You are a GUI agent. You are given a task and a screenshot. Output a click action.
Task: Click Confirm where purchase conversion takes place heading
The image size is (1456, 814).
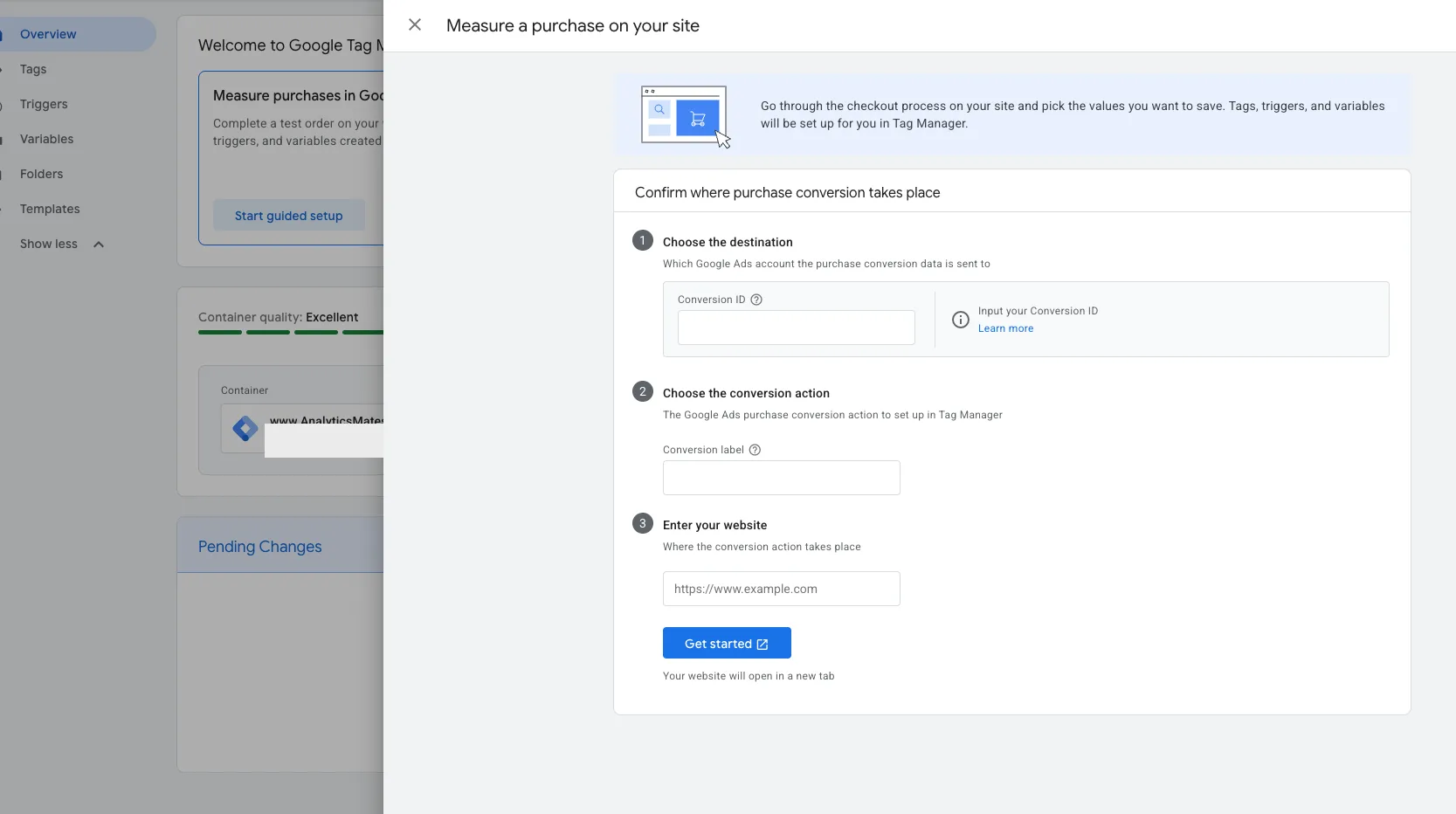point(787,192)
